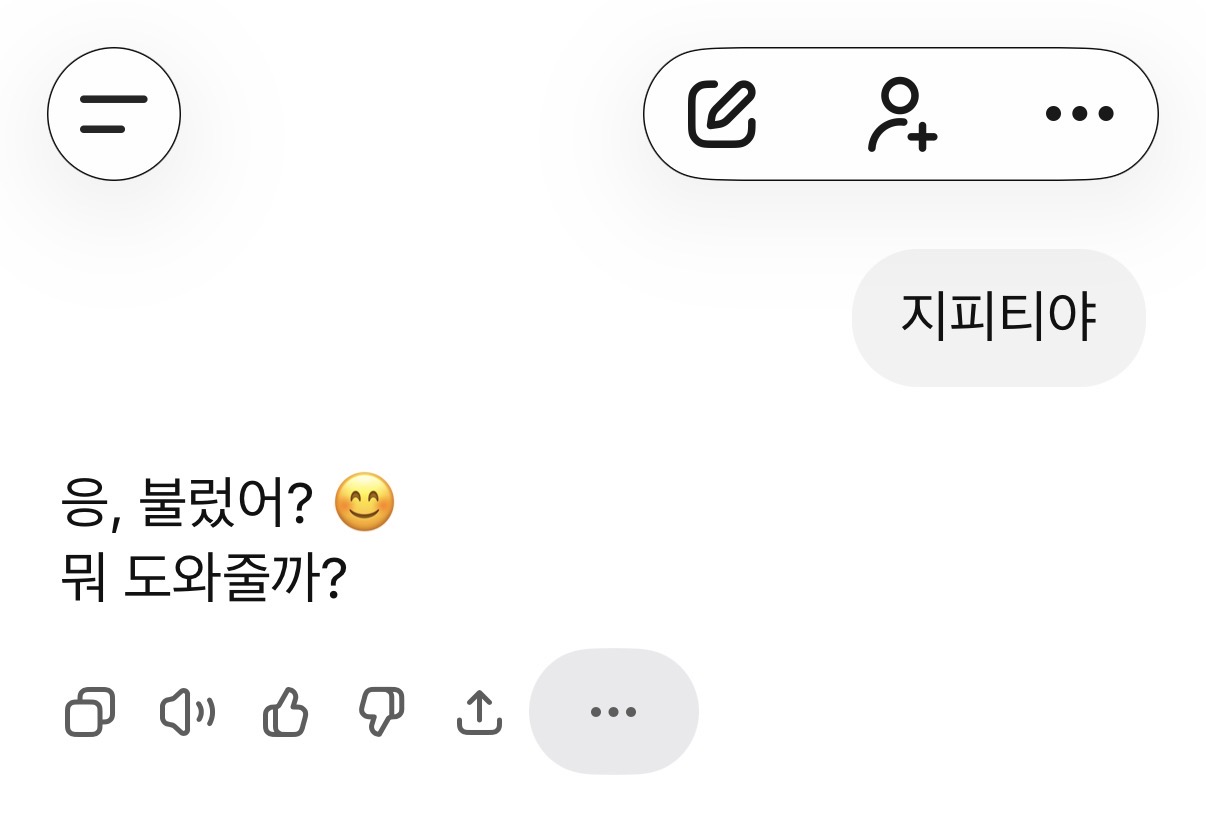
Task: Open the gray pill ellipsis button
Action: tap(613, 712)
